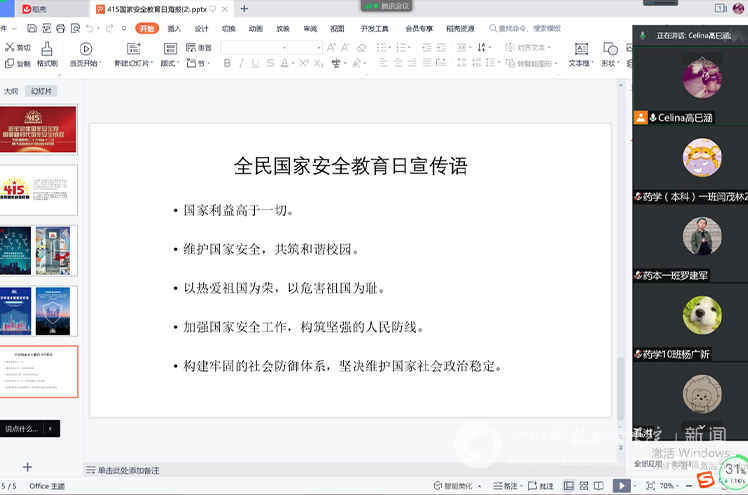The image size is (748, 495).
Task: Switch to slide sorter view icon
Action: pyautogui.click(x=584, y=486)
